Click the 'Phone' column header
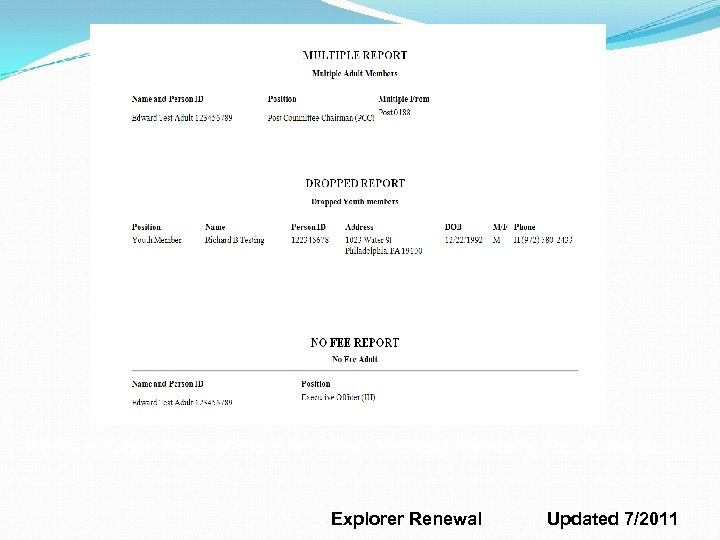This screenshot has height=540, width=720. tap(524, 227)
